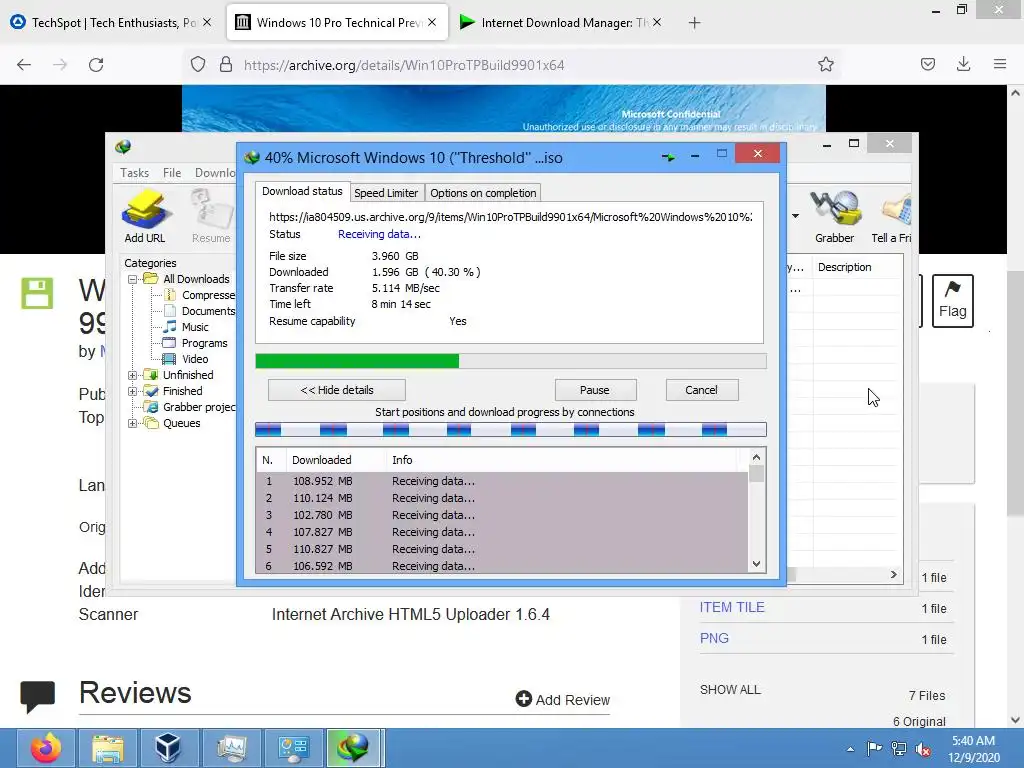This screenshot has height=768, width=1024.
Task: Click the Add Review link
Action: click(x=563, y=699)
